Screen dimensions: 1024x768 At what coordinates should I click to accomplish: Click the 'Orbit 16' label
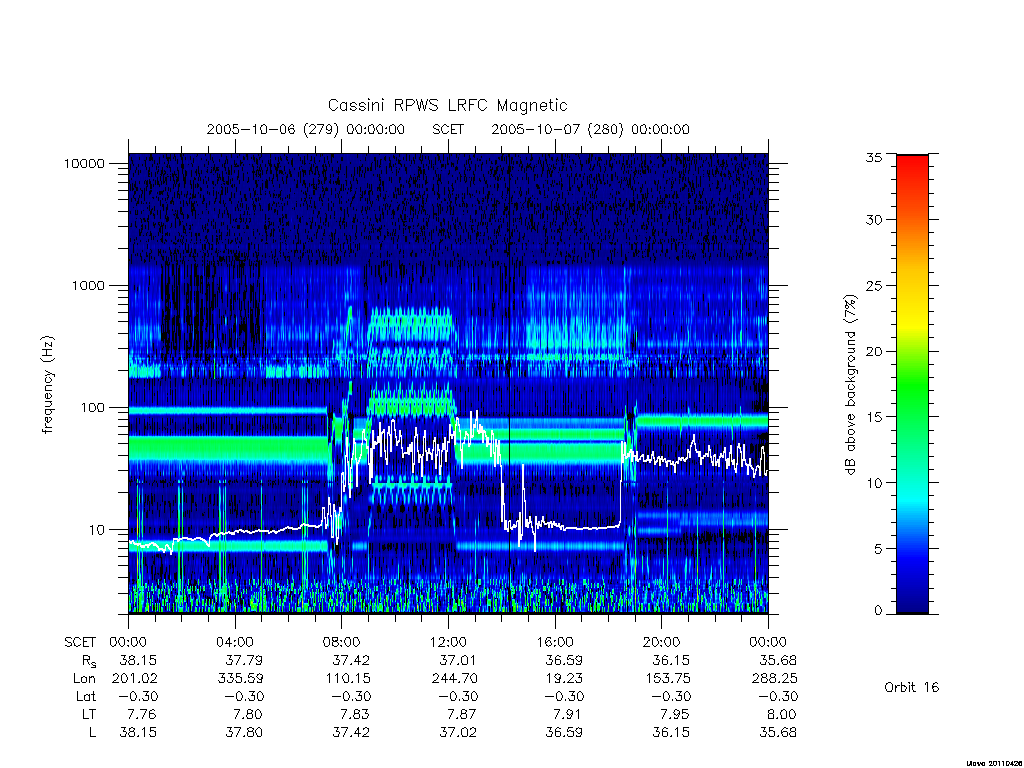tap(911, 687)
